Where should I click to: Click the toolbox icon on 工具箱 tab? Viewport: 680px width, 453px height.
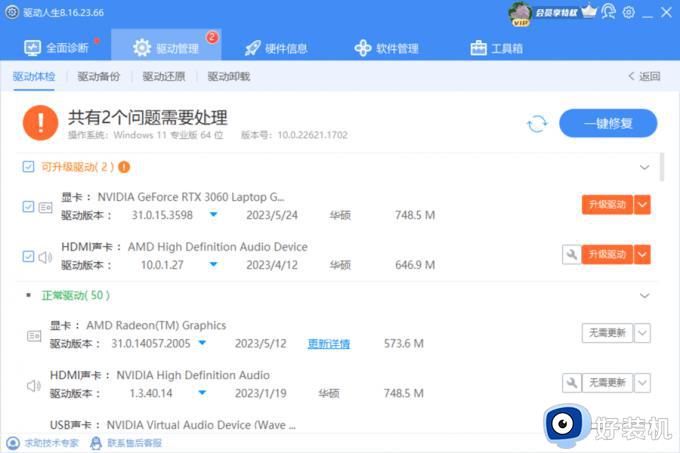478,48
